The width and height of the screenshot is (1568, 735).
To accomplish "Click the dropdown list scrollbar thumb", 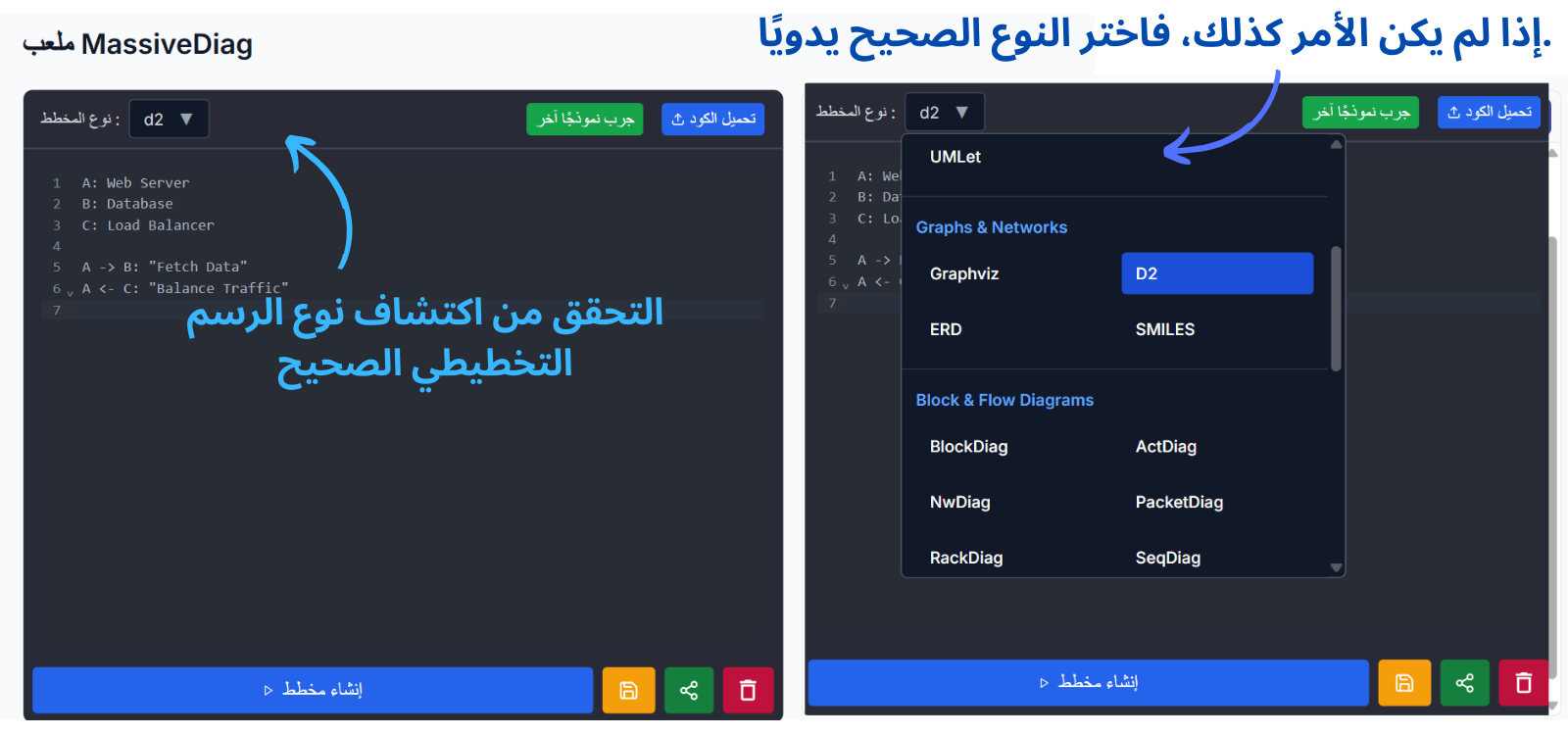I will pos(1336,309).
